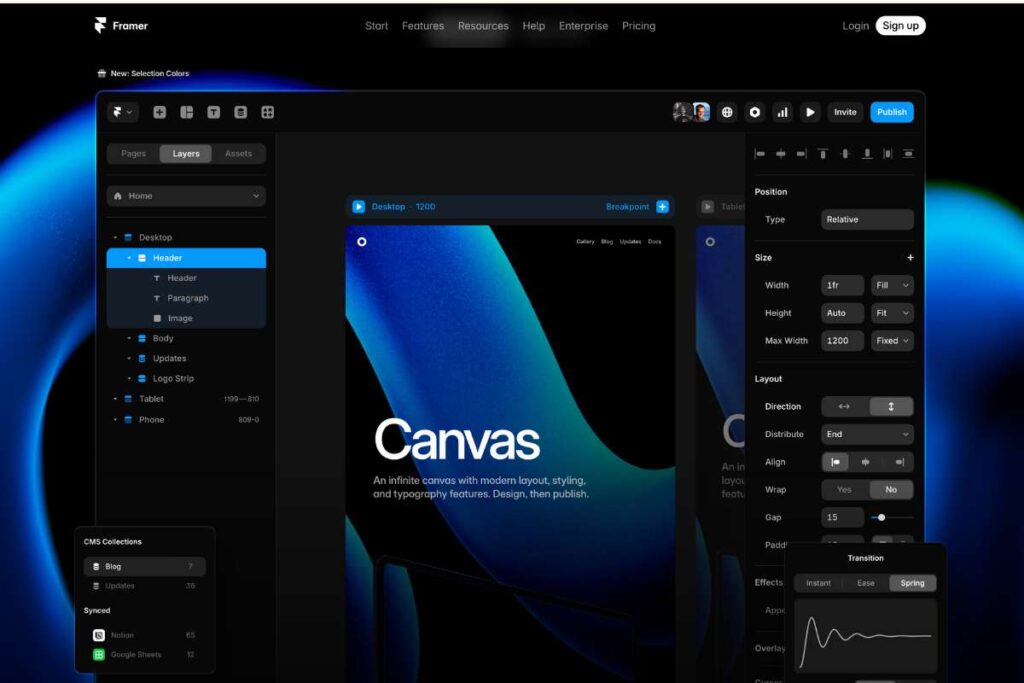Open the globe site settings icon

click(x=727, y=112)
